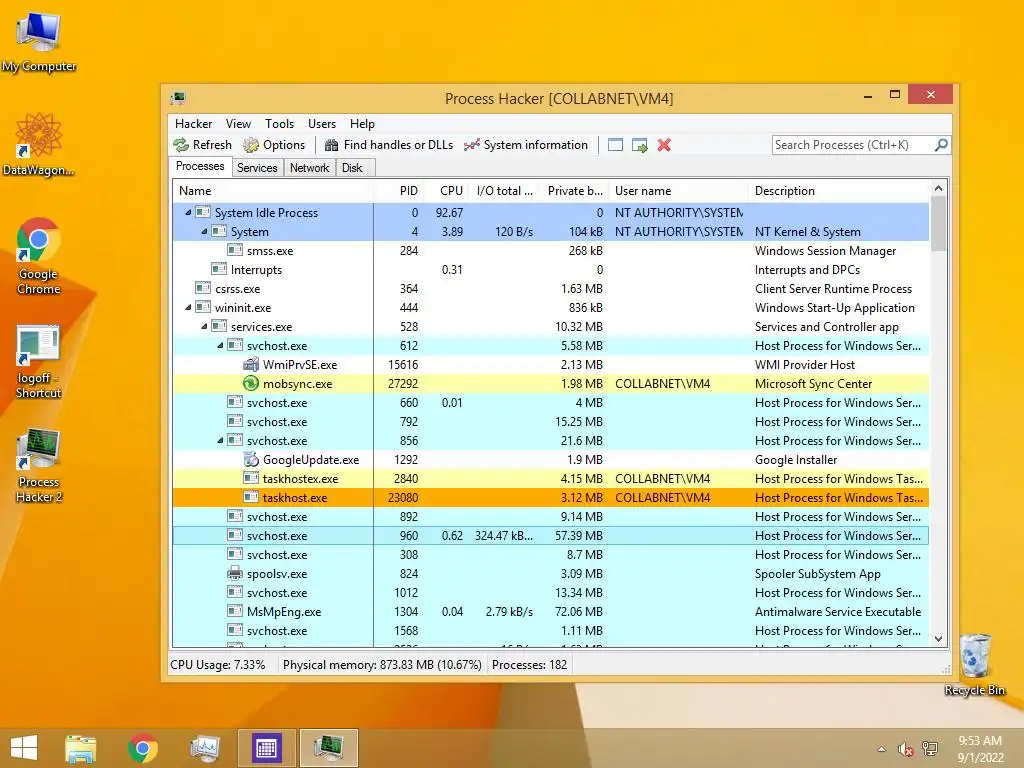The width and height of the screenshot is (1024, 768).
Task: Sort by the Description column header
Action: coord(839,191)
